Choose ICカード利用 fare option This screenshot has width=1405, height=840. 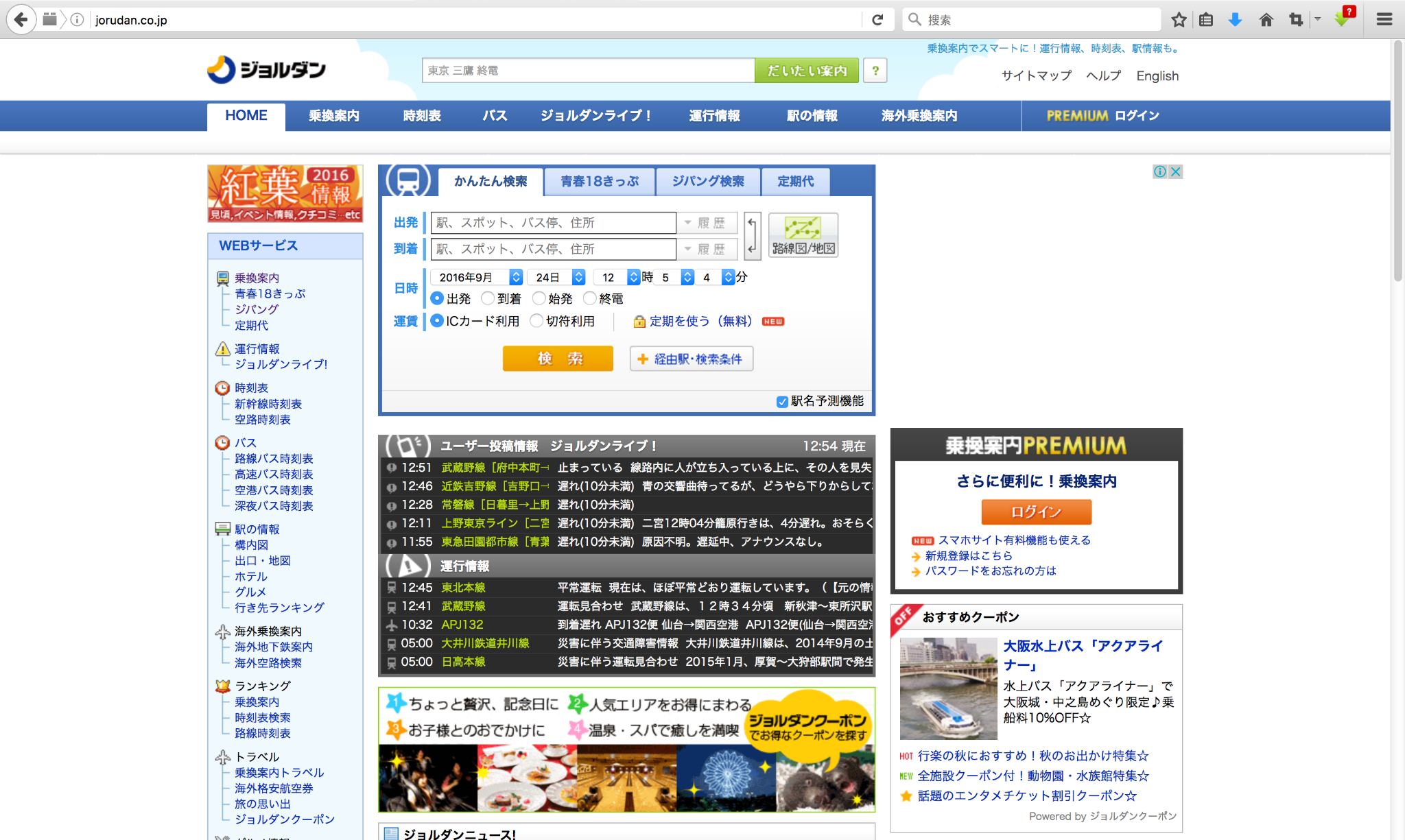pyautogui.click(x=437, y=321)
